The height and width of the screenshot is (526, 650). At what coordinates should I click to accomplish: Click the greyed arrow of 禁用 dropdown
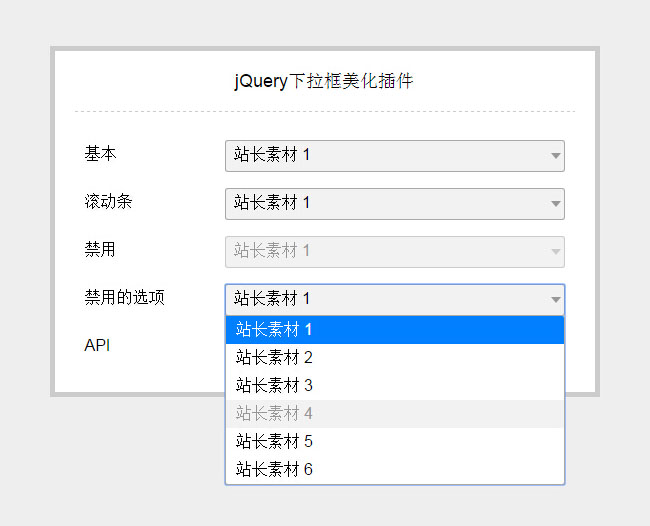point(555,252)
